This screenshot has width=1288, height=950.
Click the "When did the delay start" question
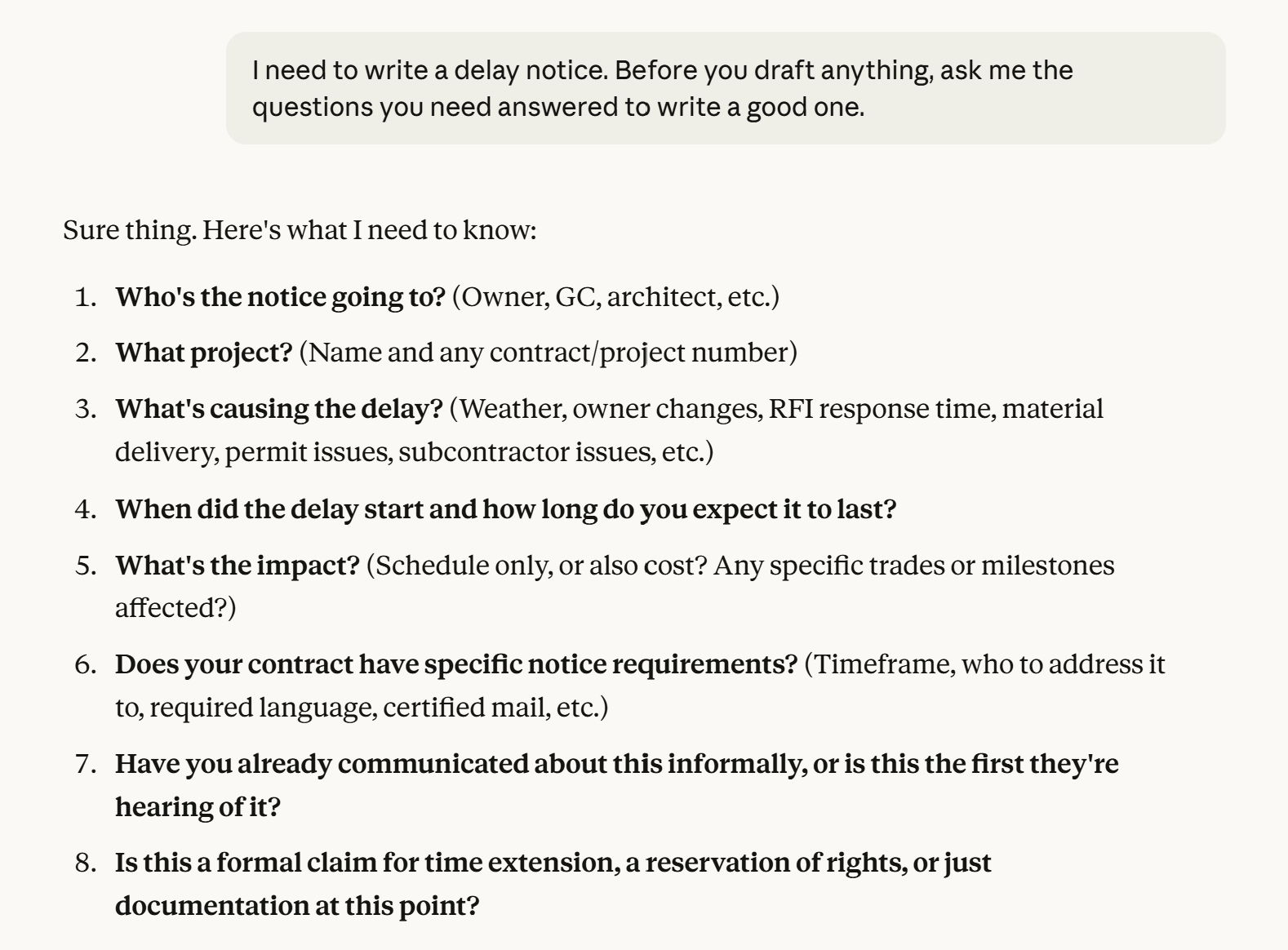269,509
